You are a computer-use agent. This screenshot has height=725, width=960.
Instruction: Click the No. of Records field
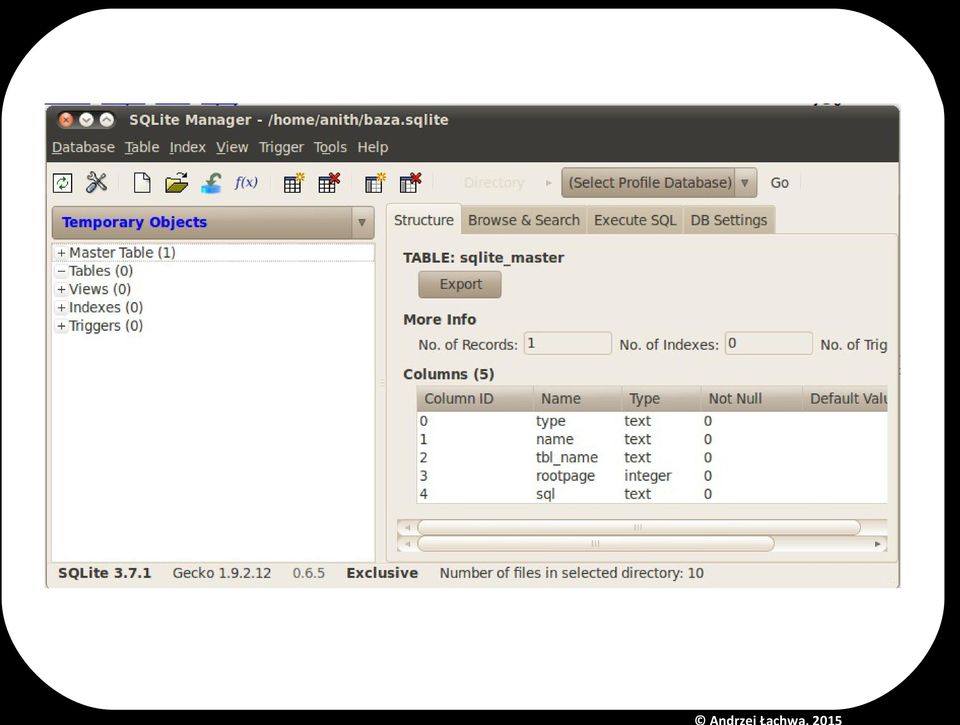tap(568, 344)
